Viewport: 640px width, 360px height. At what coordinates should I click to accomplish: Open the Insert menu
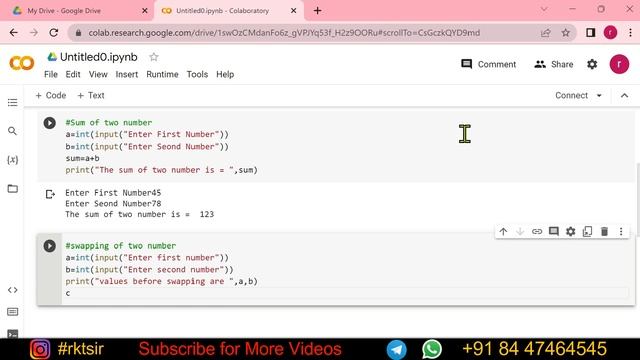coord(127,74)
